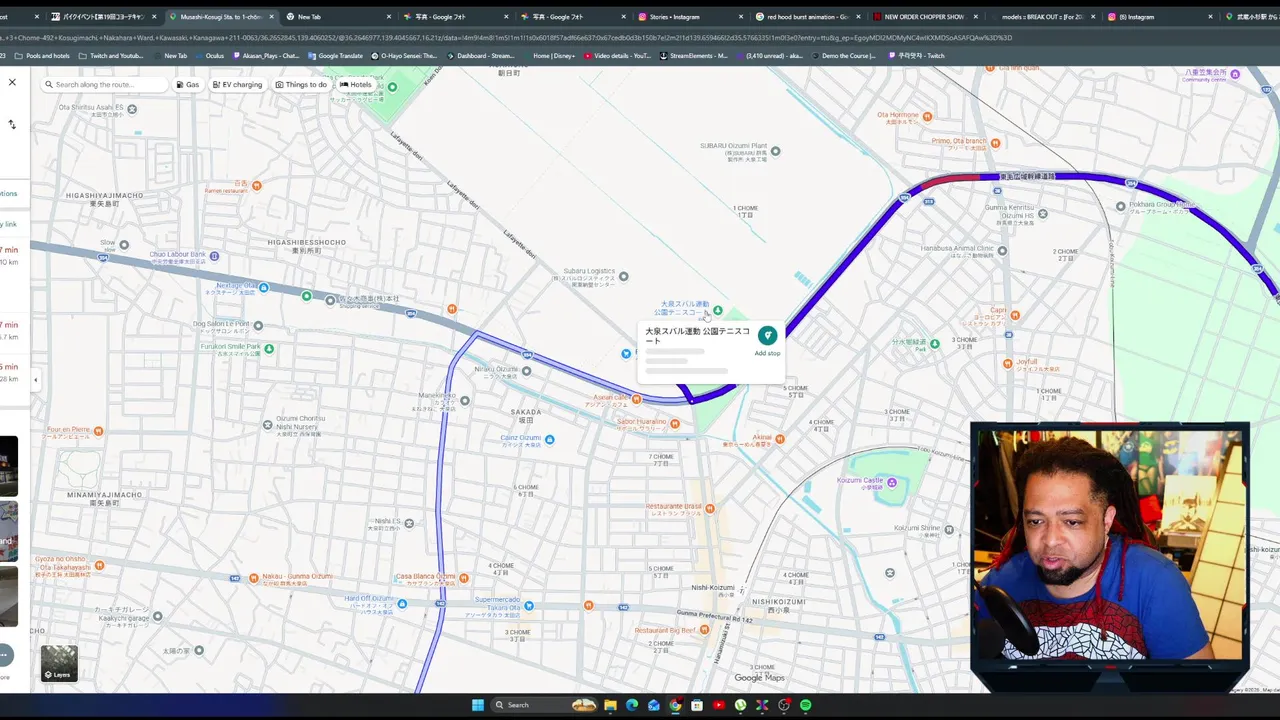
Task: Close the directions side panel with X
Action: coord(12,82)
